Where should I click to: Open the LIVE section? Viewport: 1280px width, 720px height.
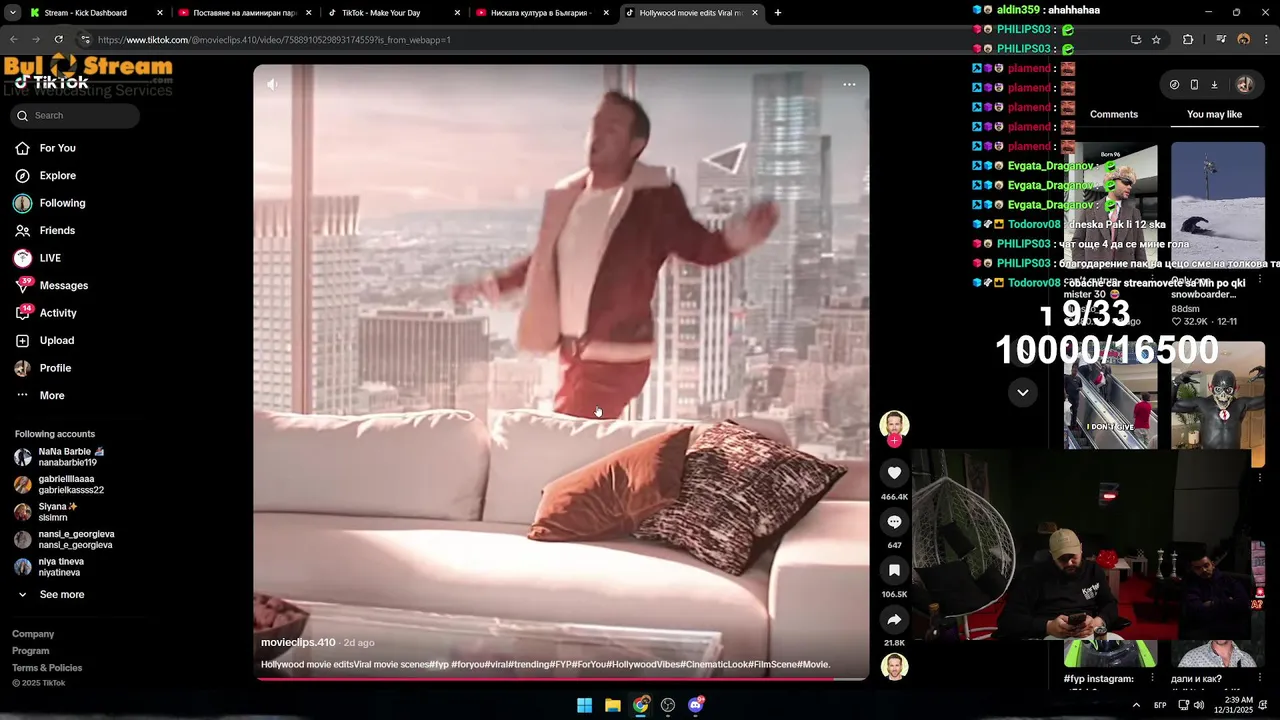50,258
